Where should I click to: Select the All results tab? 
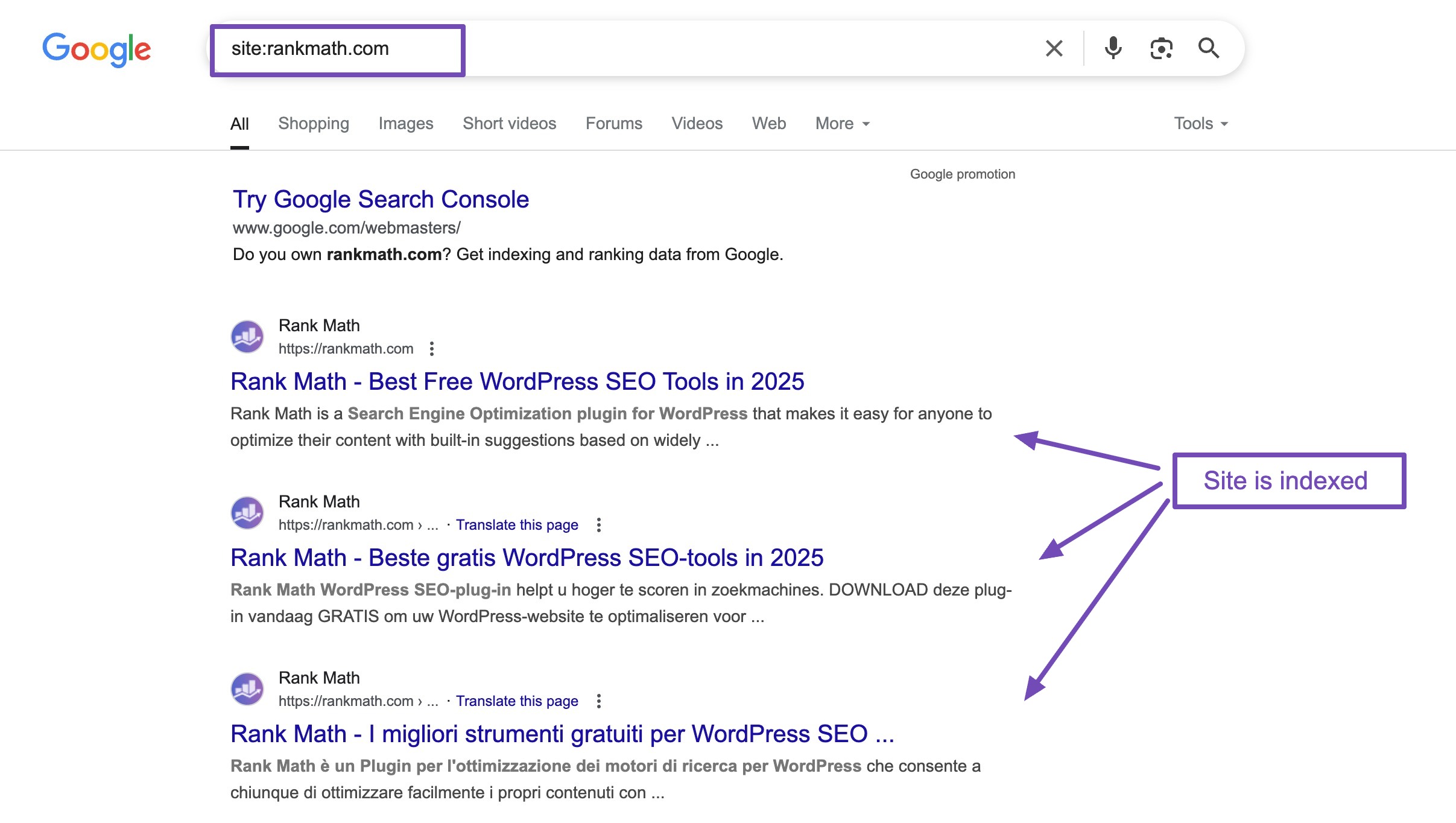(239, 124)
